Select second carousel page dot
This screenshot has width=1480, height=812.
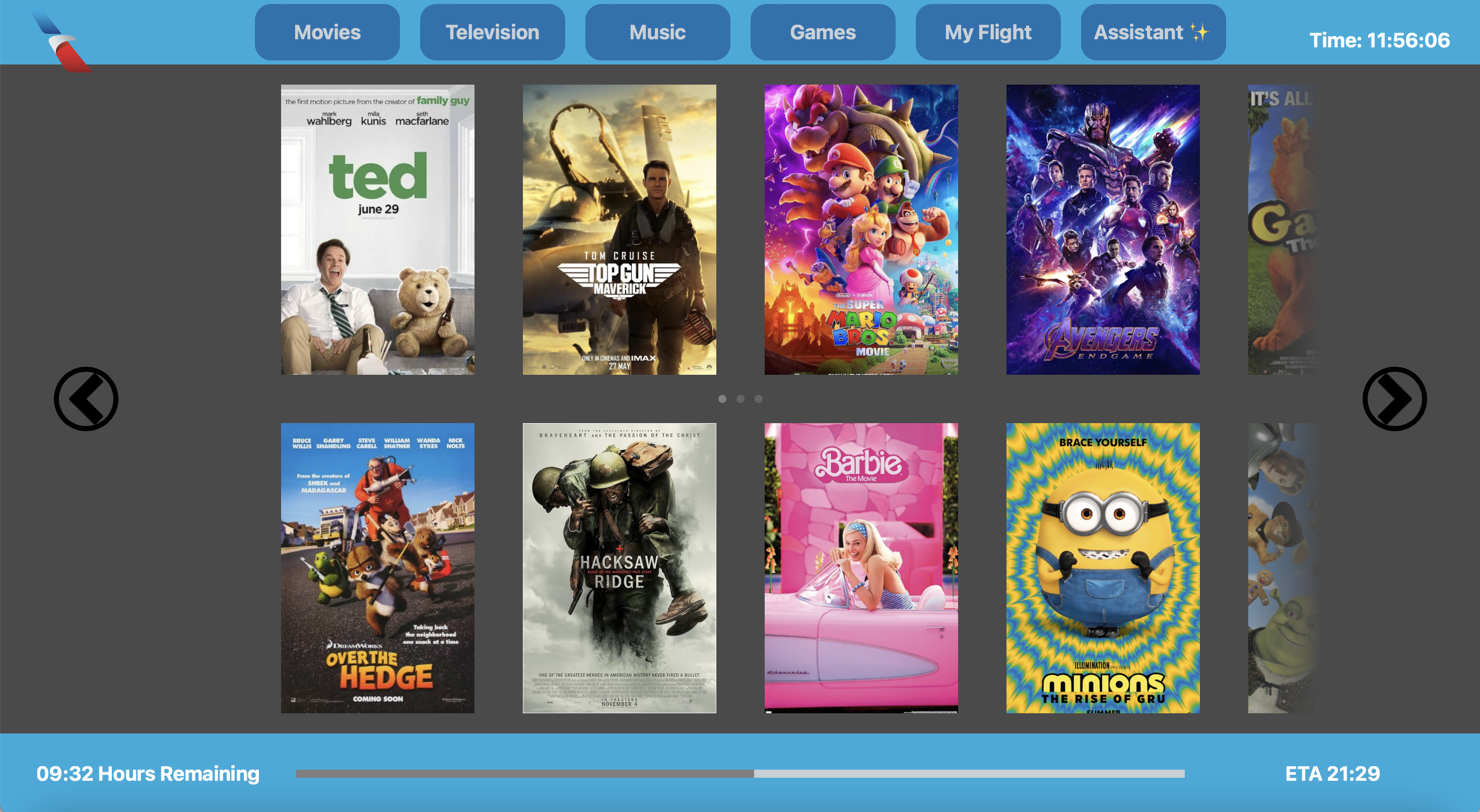click(741, 399)
